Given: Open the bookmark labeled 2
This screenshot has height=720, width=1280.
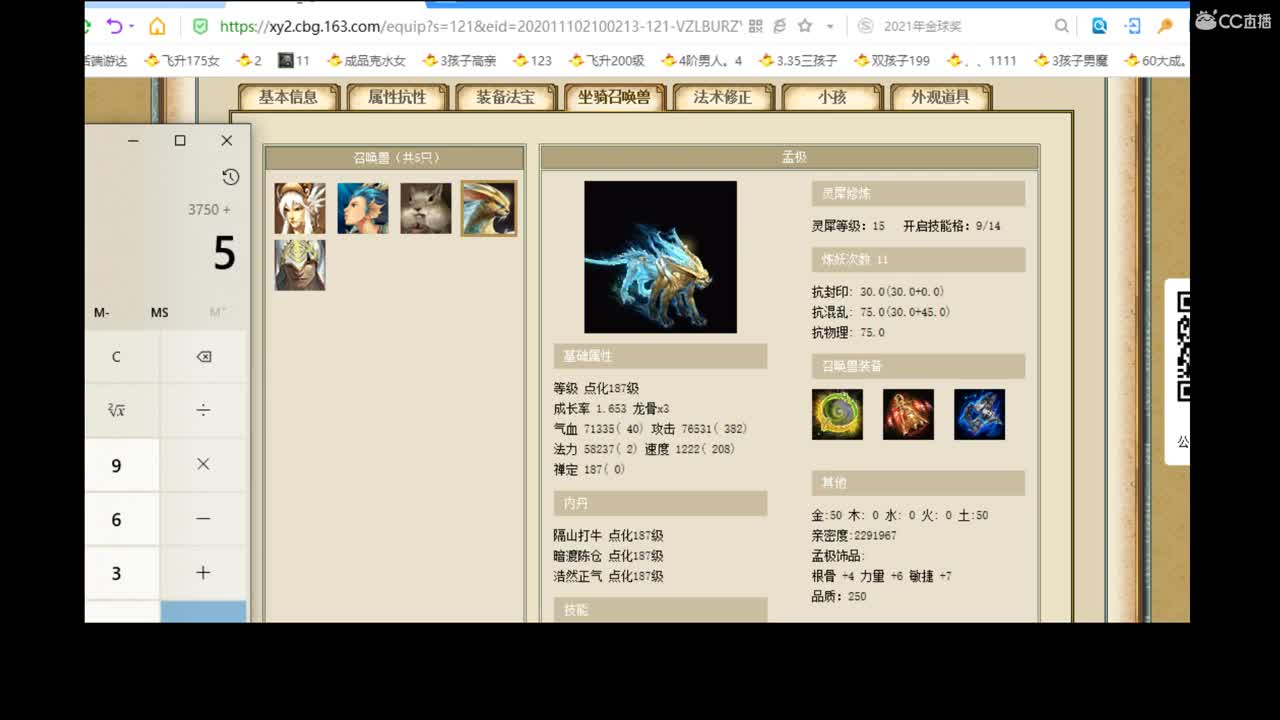Looking at the screenshot, I should [x=249, y=60].
